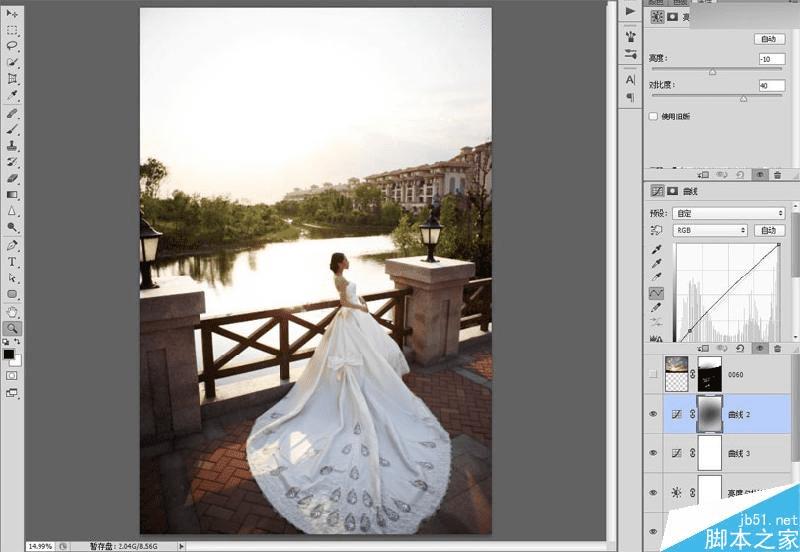Swap foreground and background colors
Viewport: 800px width, 552px height.
[x=17, y=342]
